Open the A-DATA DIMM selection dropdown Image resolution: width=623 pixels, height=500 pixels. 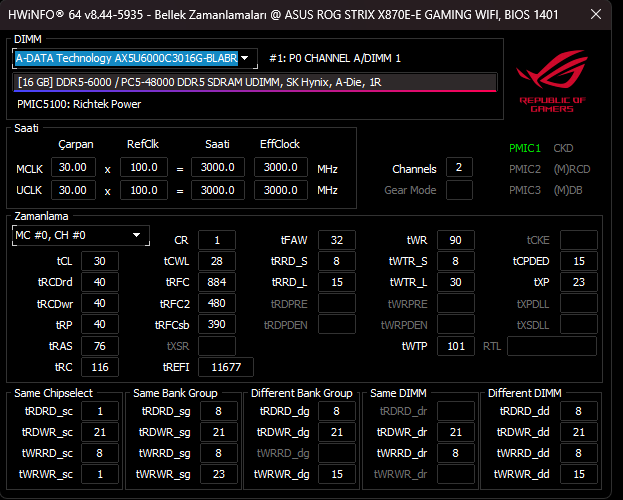(x=135, y=58)
